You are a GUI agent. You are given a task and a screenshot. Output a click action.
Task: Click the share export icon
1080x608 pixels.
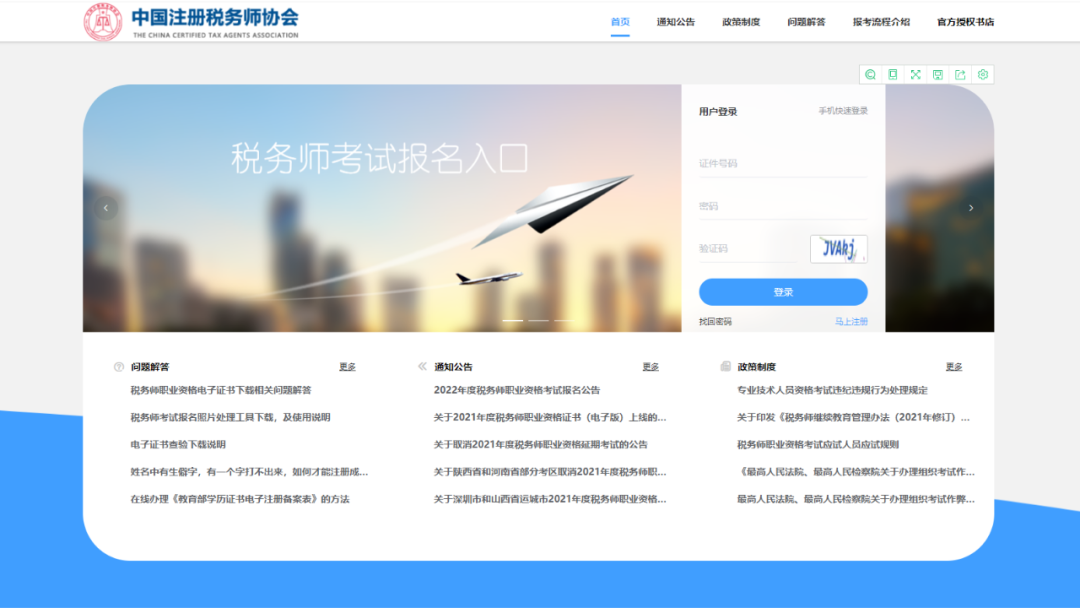click(960, 74)
